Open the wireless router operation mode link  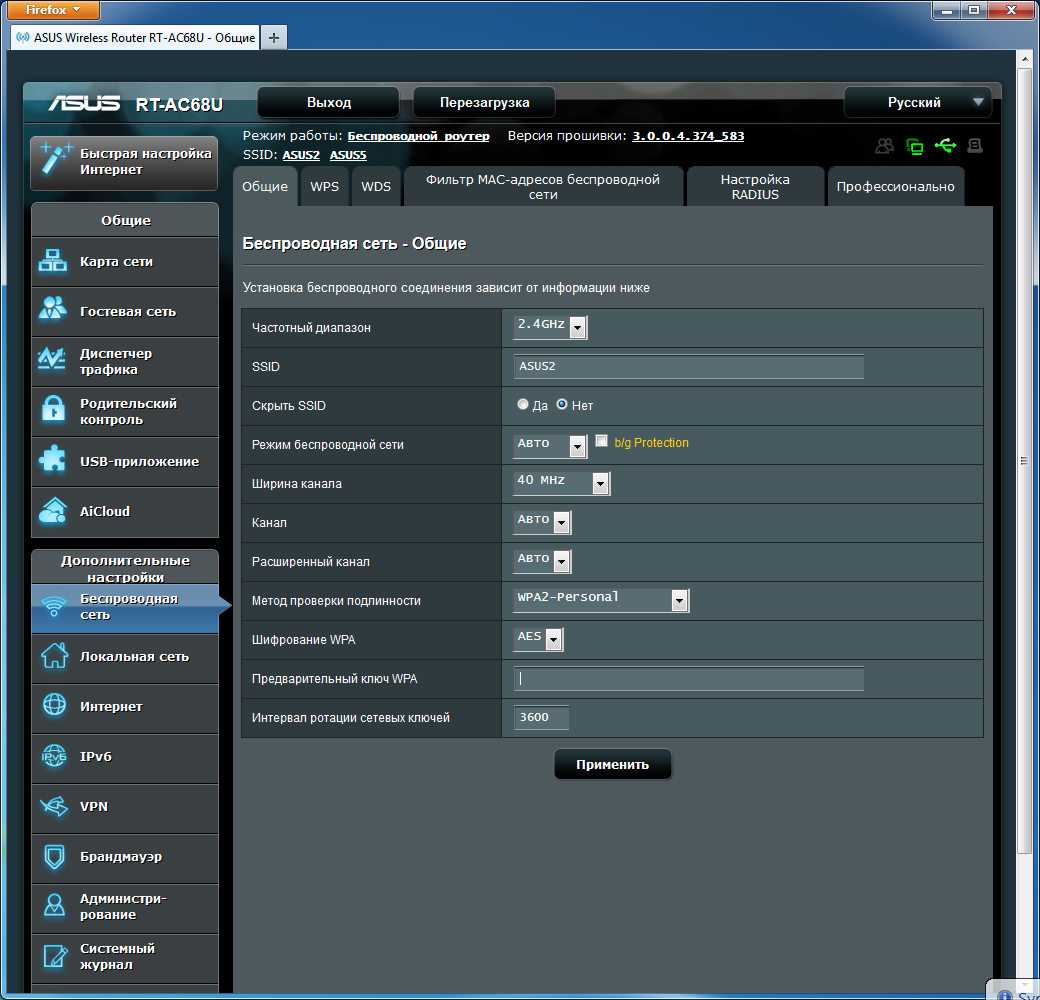[419, 136]
